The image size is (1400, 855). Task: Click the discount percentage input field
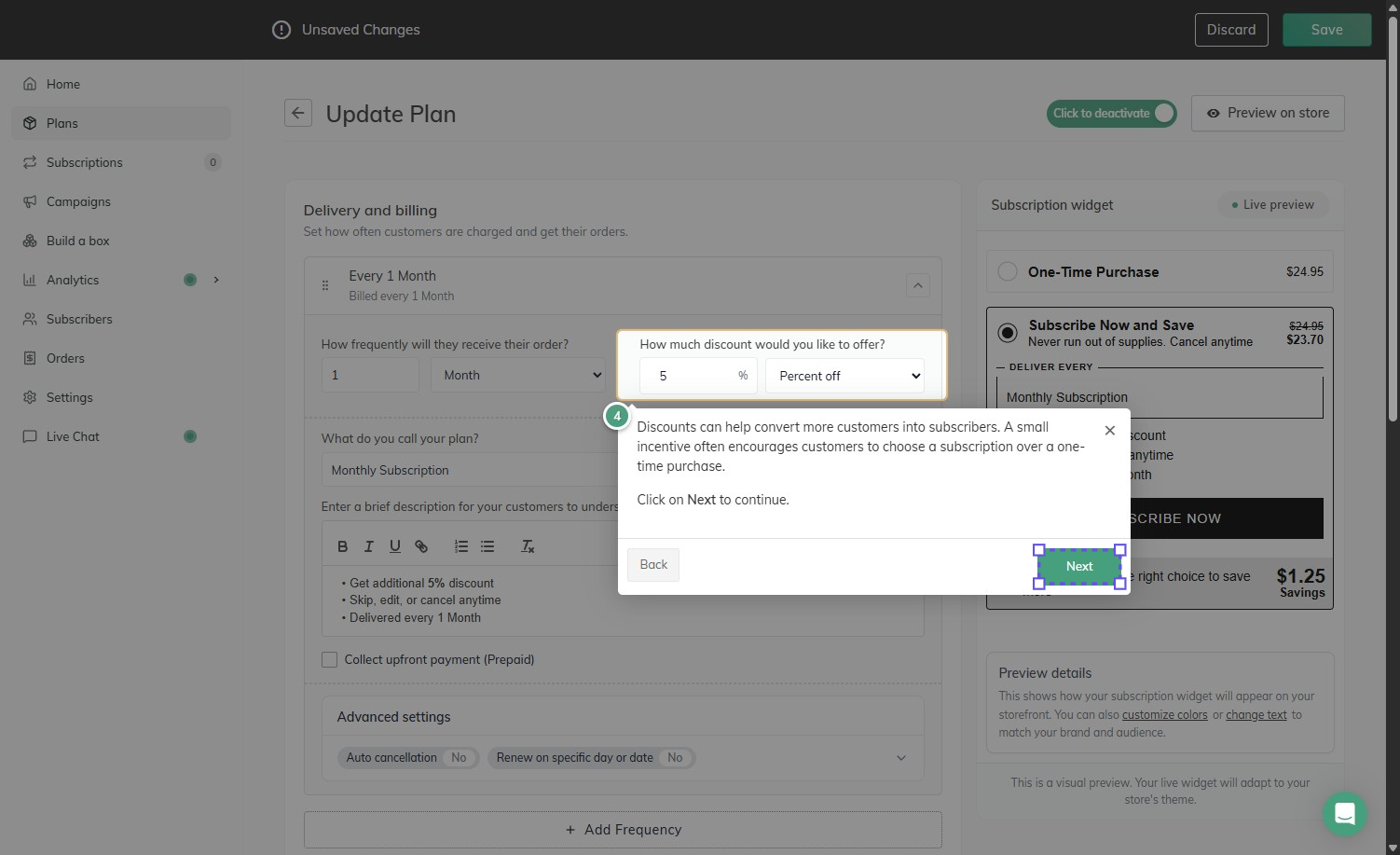[x=699, y=376]
